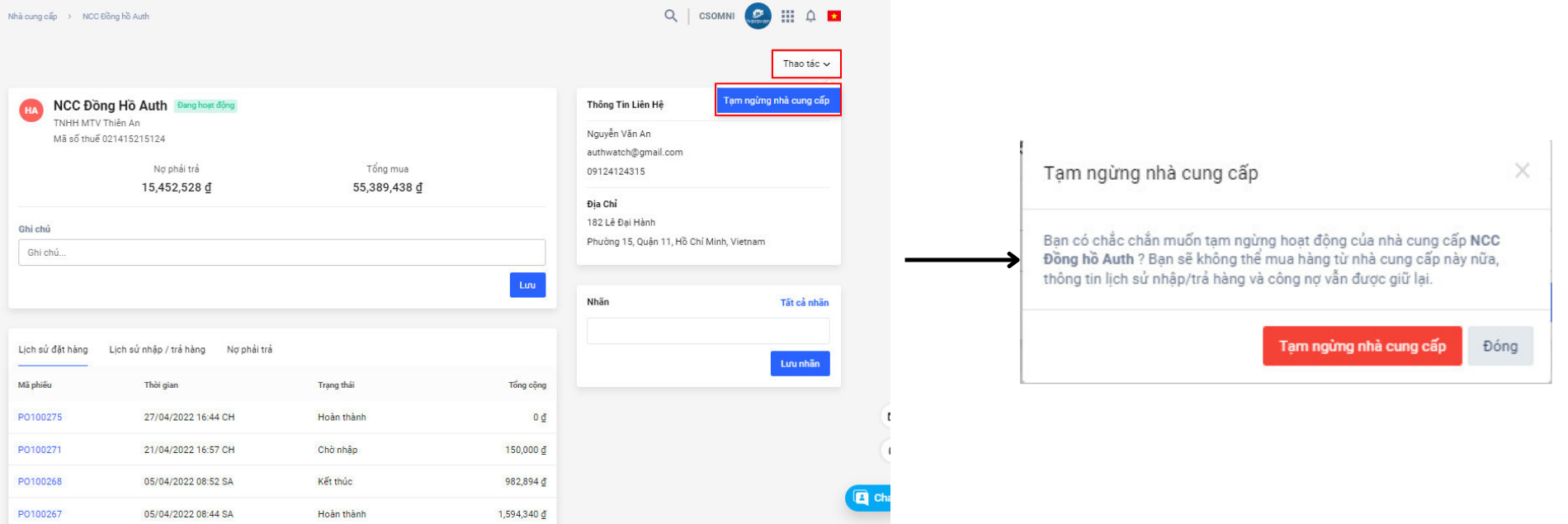1568x524 pixels.
Task: Click the authwatch@gmail.com email text
Action: (x=635, y=153)
